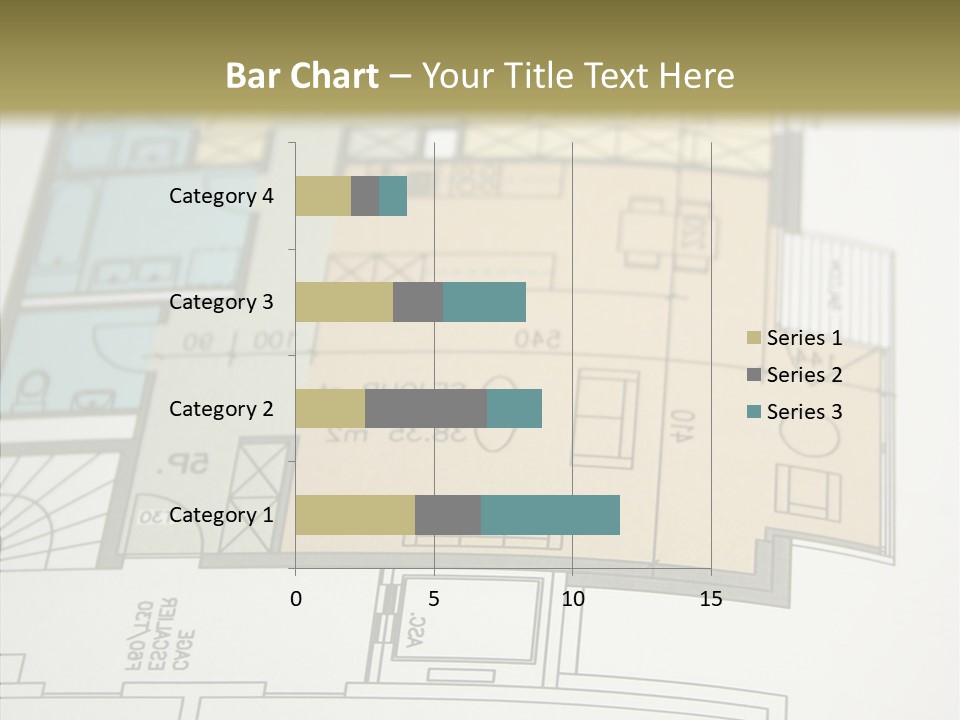Viewport: 960px width, 720px height.
Task: Select the Series 1 legend text
Action: click(x=804, y=338)
